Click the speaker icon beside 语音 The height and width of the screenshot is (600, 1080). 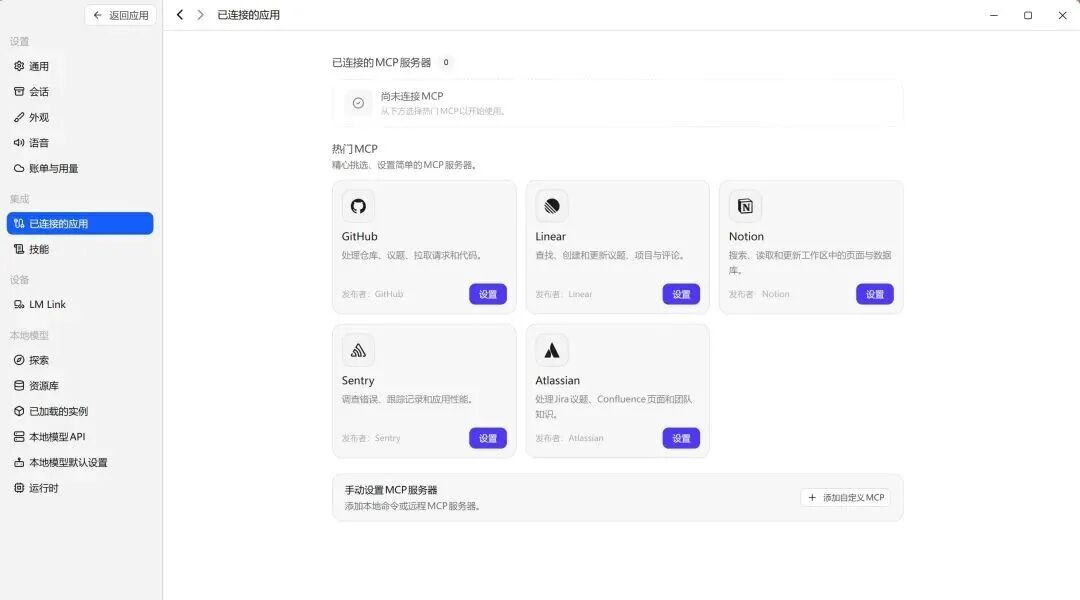[x=19, y=143]
